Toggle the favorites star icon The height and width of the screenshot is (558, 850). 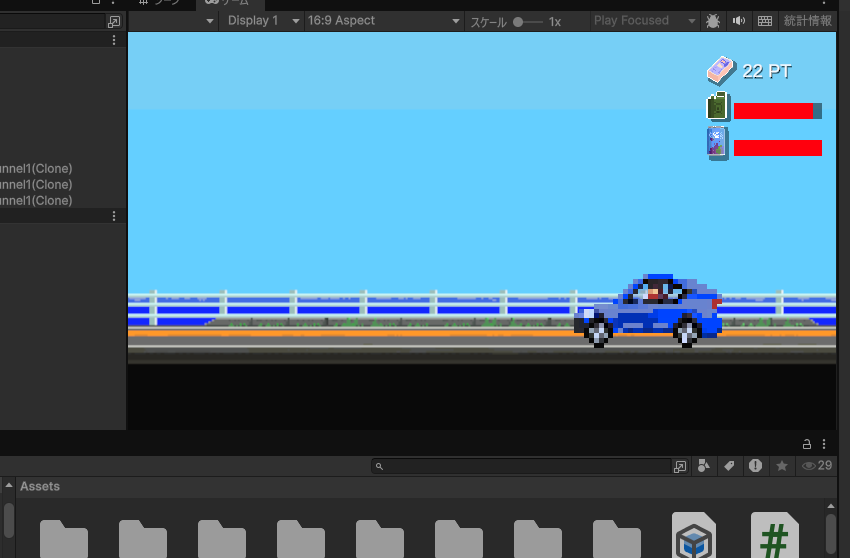tap(782, 466)
